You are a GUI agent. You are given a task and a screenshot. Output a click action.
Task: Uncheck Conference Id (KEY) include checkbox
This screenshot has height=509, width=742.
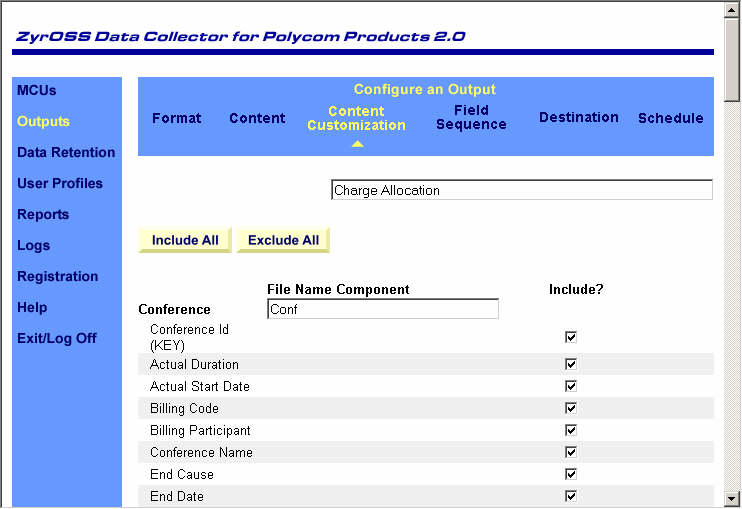[x=571, y=337]
